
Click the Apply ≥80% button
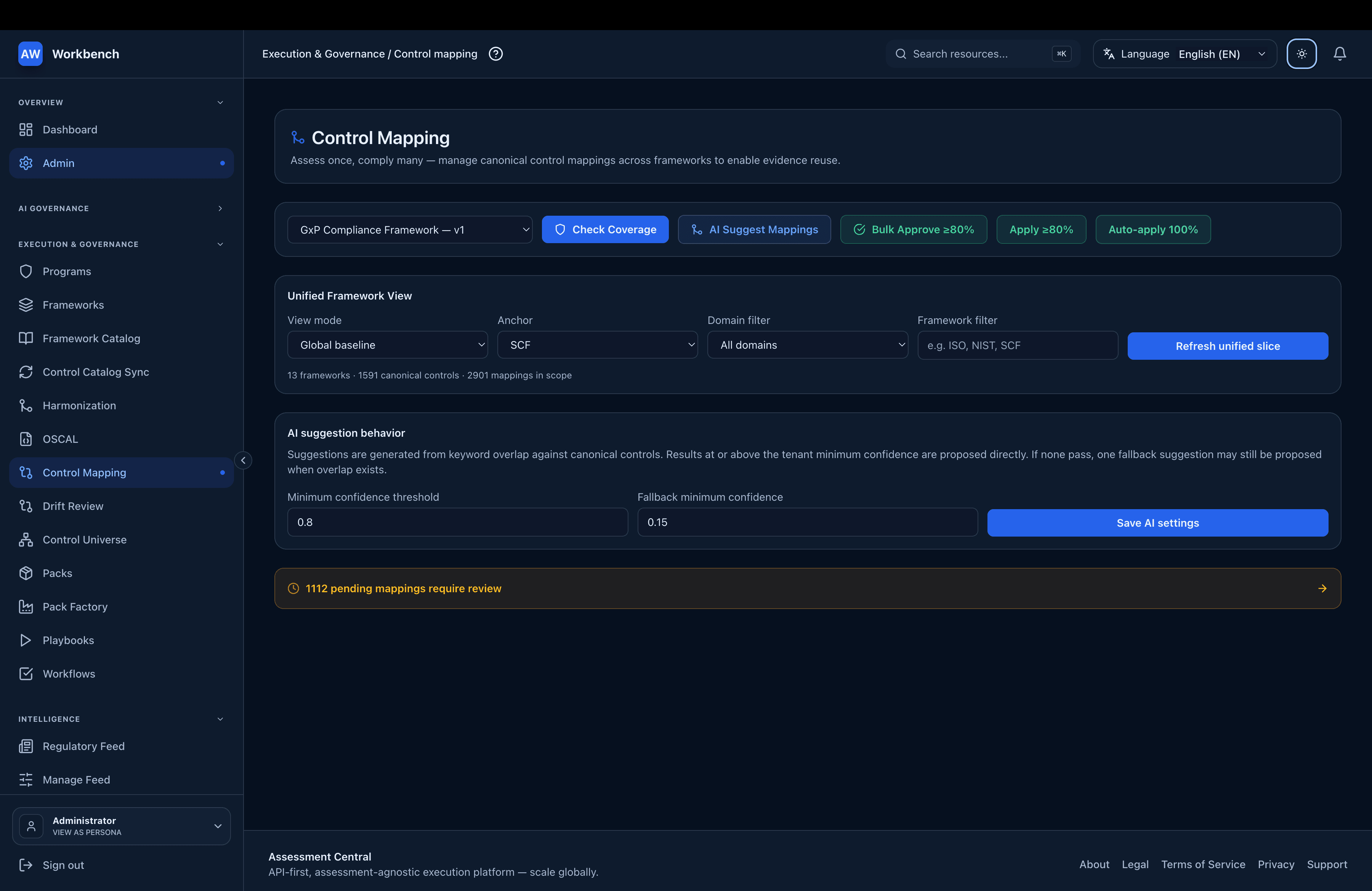pos(1041,229)
